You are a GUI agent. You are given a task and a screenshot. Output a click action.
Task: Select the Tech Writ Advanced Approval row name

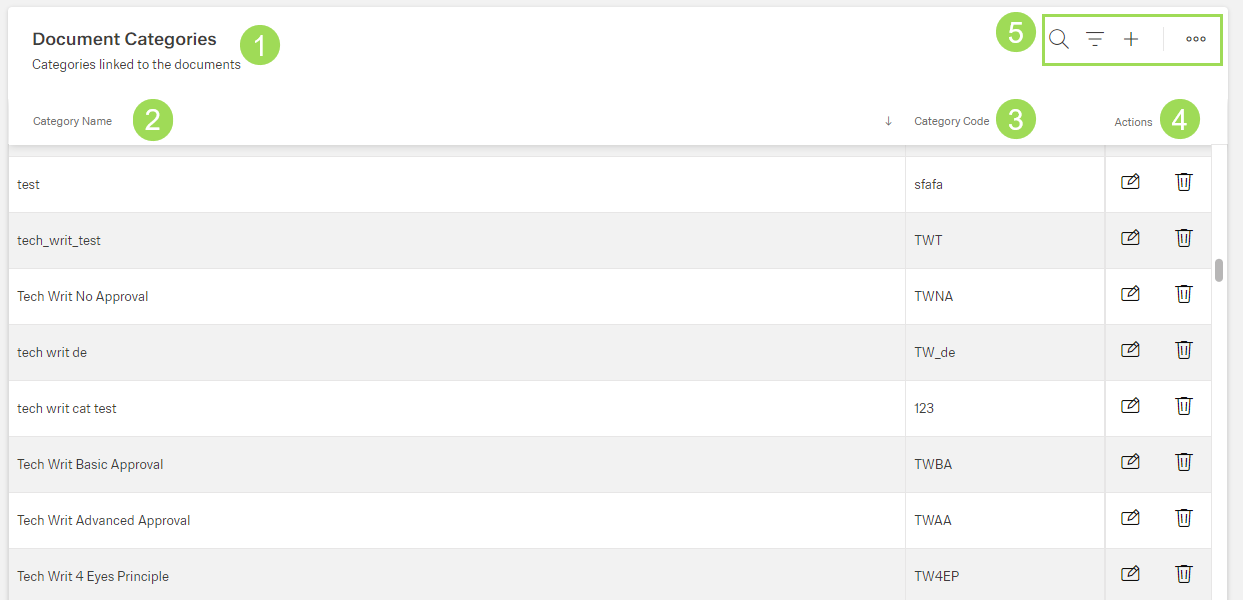click(x=104, y=520)
